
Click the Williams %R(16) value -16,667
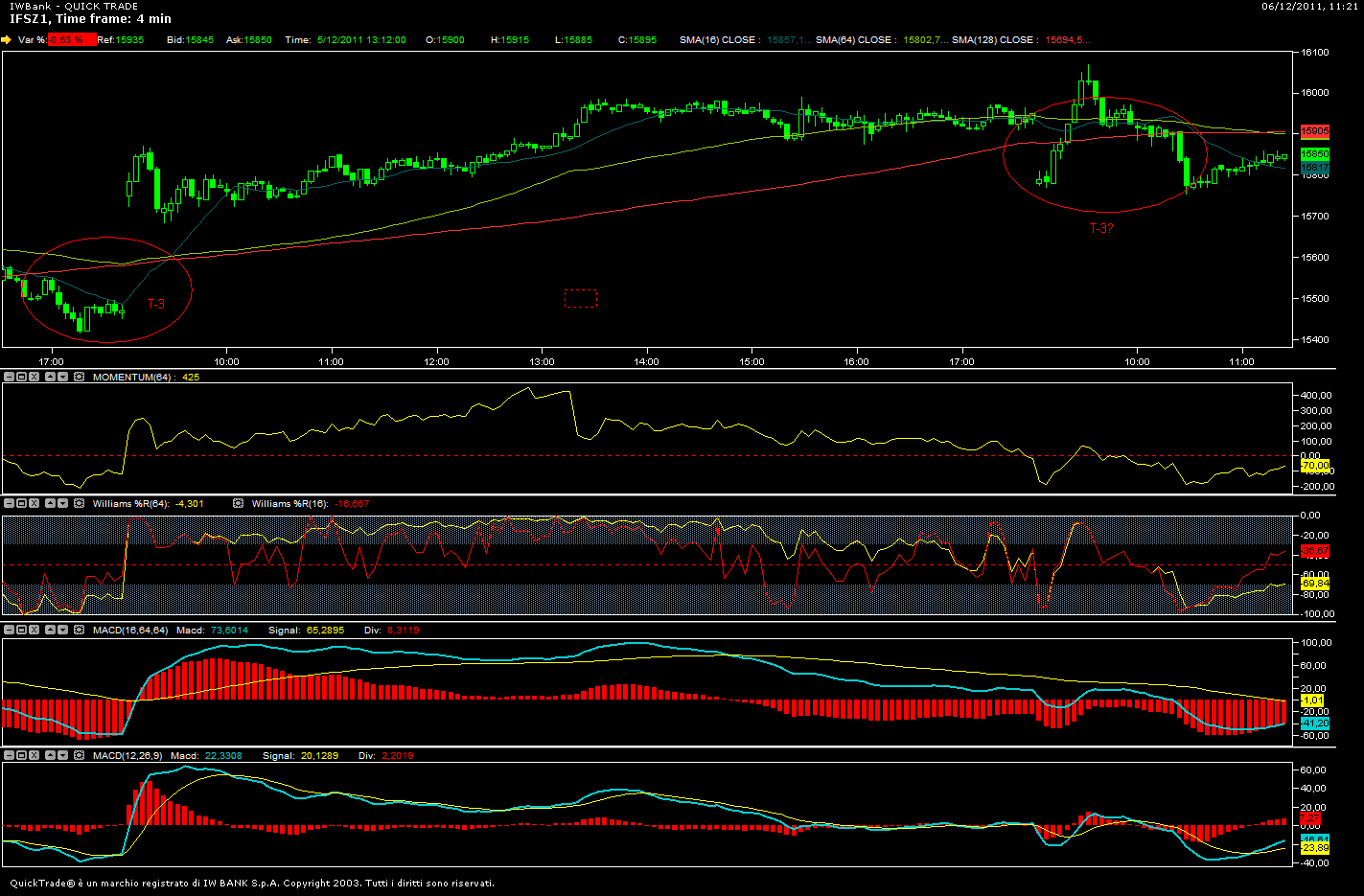[x=352, y=503]
